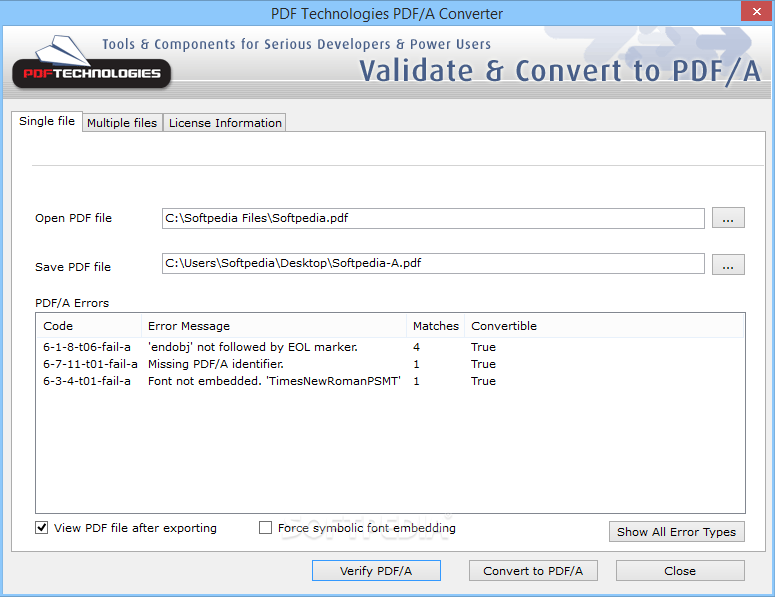Image resolution: width=775 pixels, height=597 pixels.
Task: Toggle View PDF file after exporting checkbox
Action: pyautogui.click(x=42, y=528)
